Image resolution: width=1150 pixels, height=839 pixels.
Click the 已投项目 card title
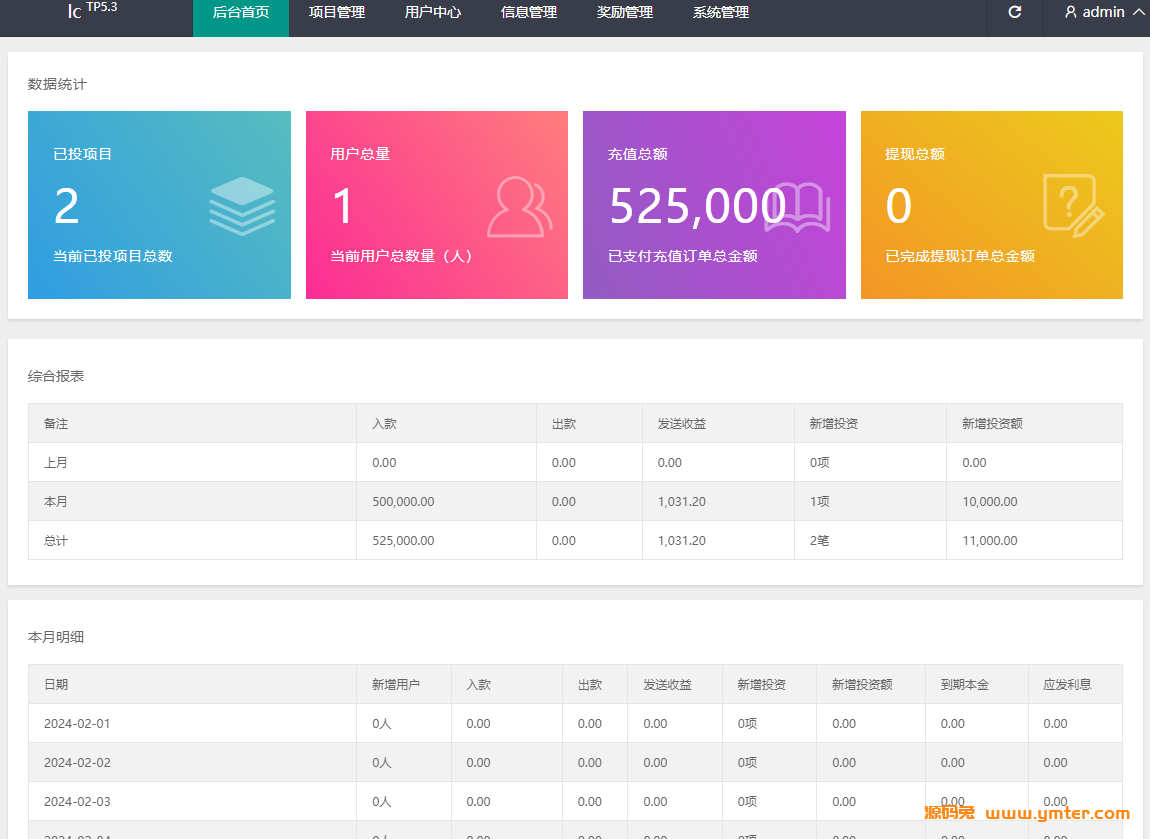pos(82,154)
